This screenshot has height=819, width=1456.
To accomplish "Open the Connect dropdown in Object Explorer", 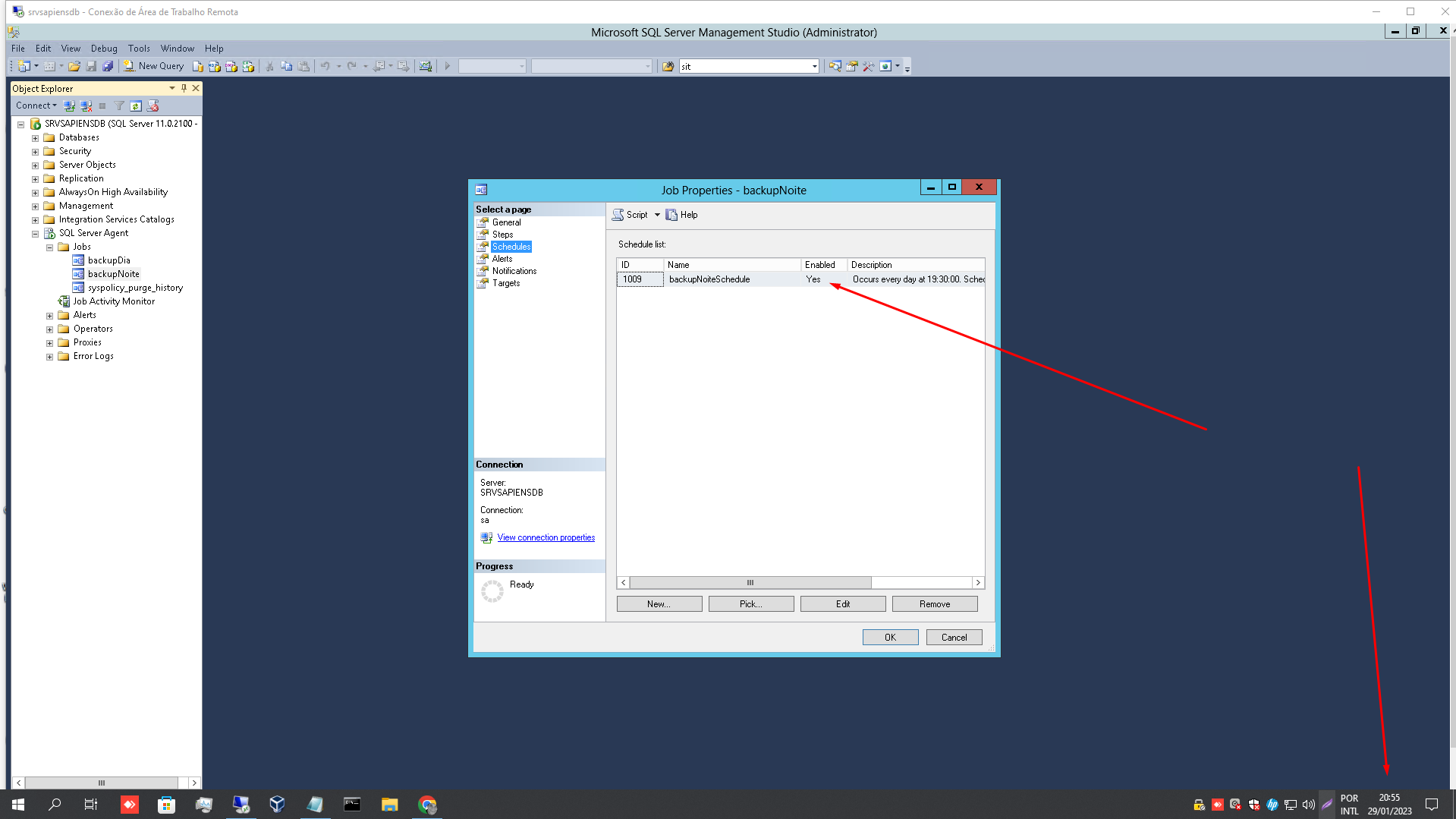I will pos(36,106).
